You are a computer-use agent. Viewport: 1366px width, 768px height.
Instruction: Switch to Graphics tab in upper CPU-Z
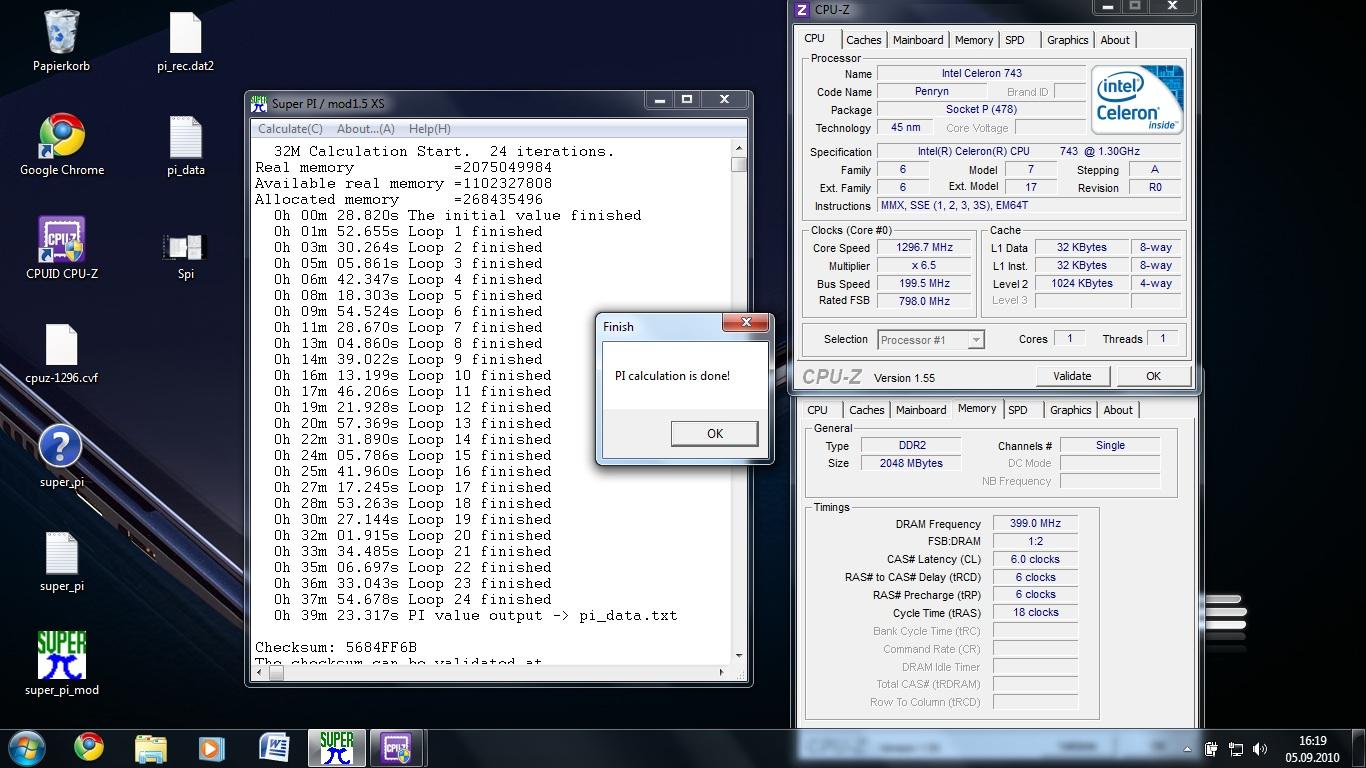click(1068, 40)
